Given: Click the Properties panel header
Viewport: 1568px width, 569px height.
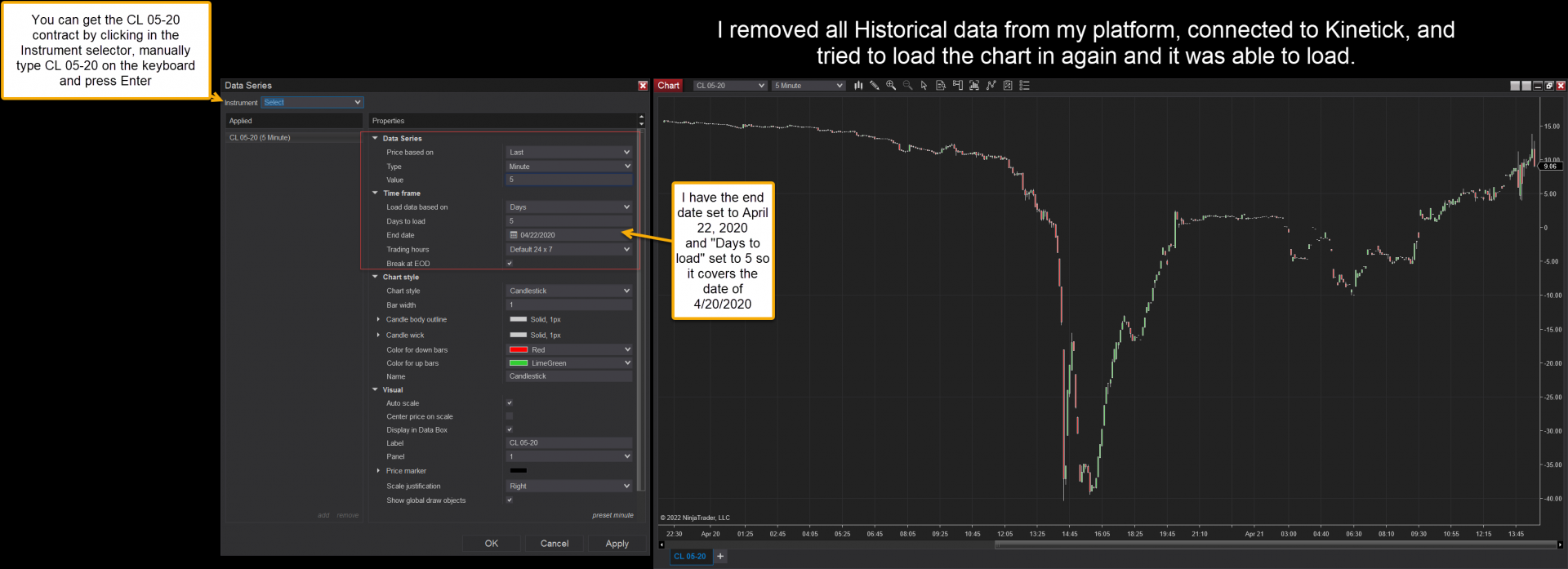Looking at the screenshot, I should point(502,120).
